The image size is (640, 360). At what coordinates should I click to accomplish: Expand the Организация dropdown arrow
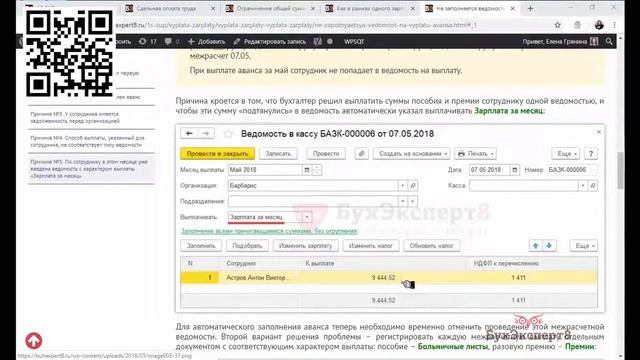(x=402, y=186)
